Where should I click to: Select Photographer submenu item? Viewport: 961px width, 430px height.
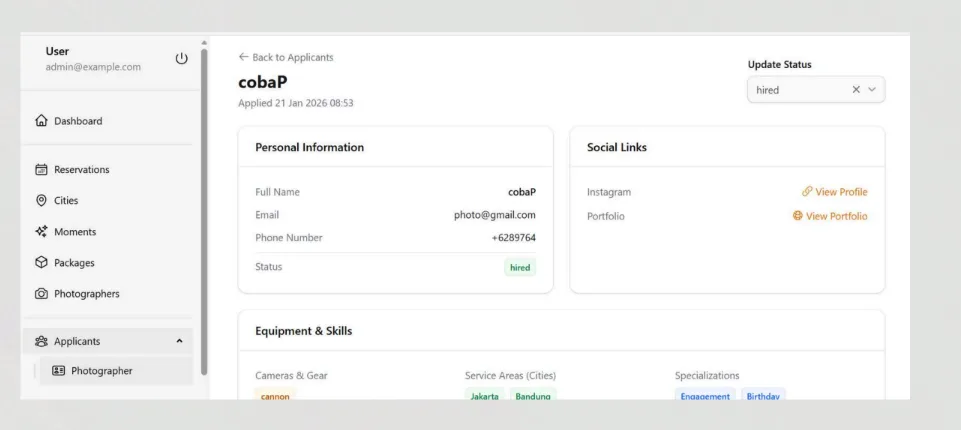[116, 371]
